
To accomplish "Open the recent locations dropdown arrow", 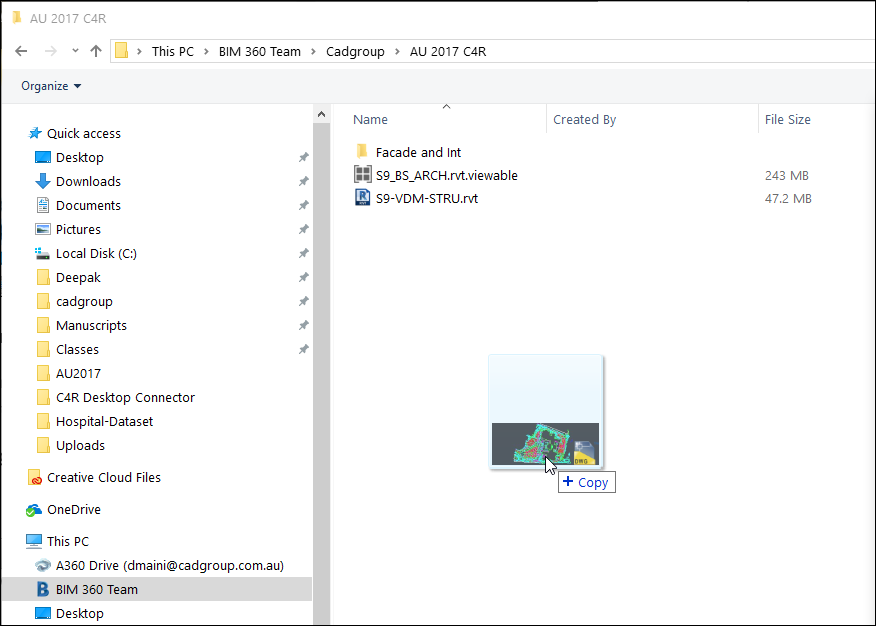I will click(75, 51).
